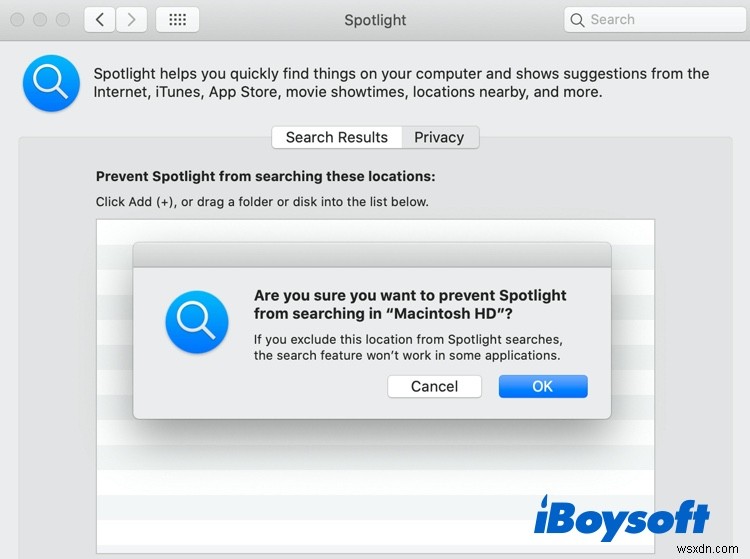Screen dimensions: 750x559
Task: Go back with the left chevron button
Action: tap(99, 20)
